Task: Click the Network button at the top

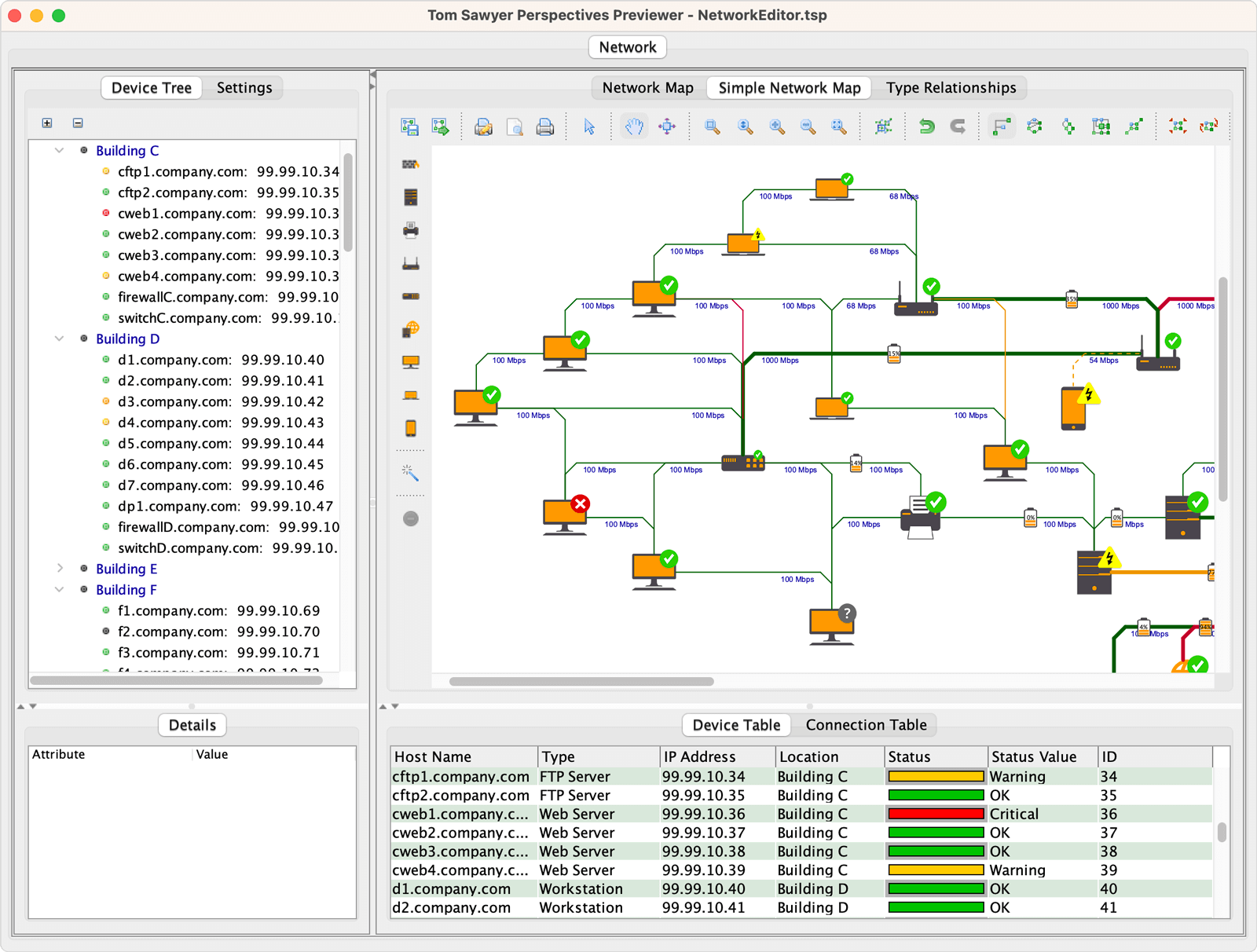Action: pos(628,47)
